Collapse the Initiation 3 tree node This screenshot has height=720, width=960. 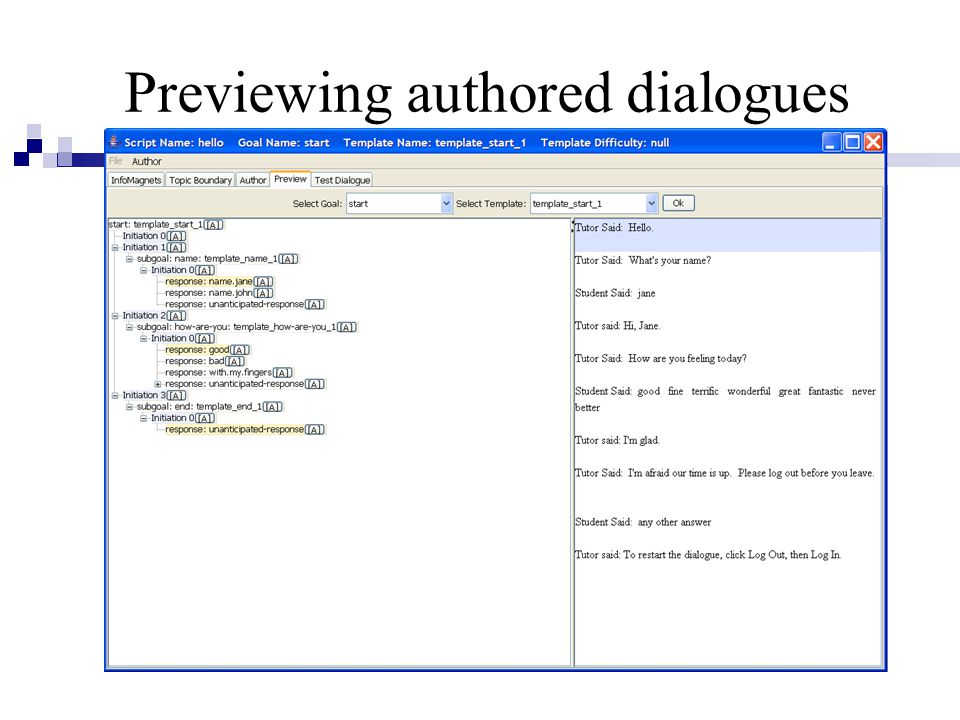pos(115,396)
